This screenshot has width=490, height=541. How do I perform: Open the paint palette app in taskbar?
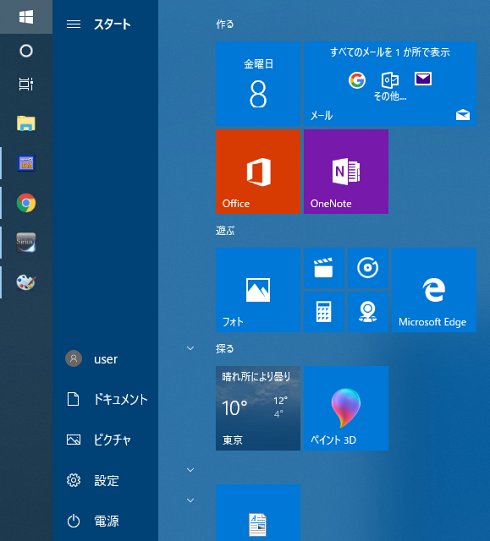(x=26, y=282)
